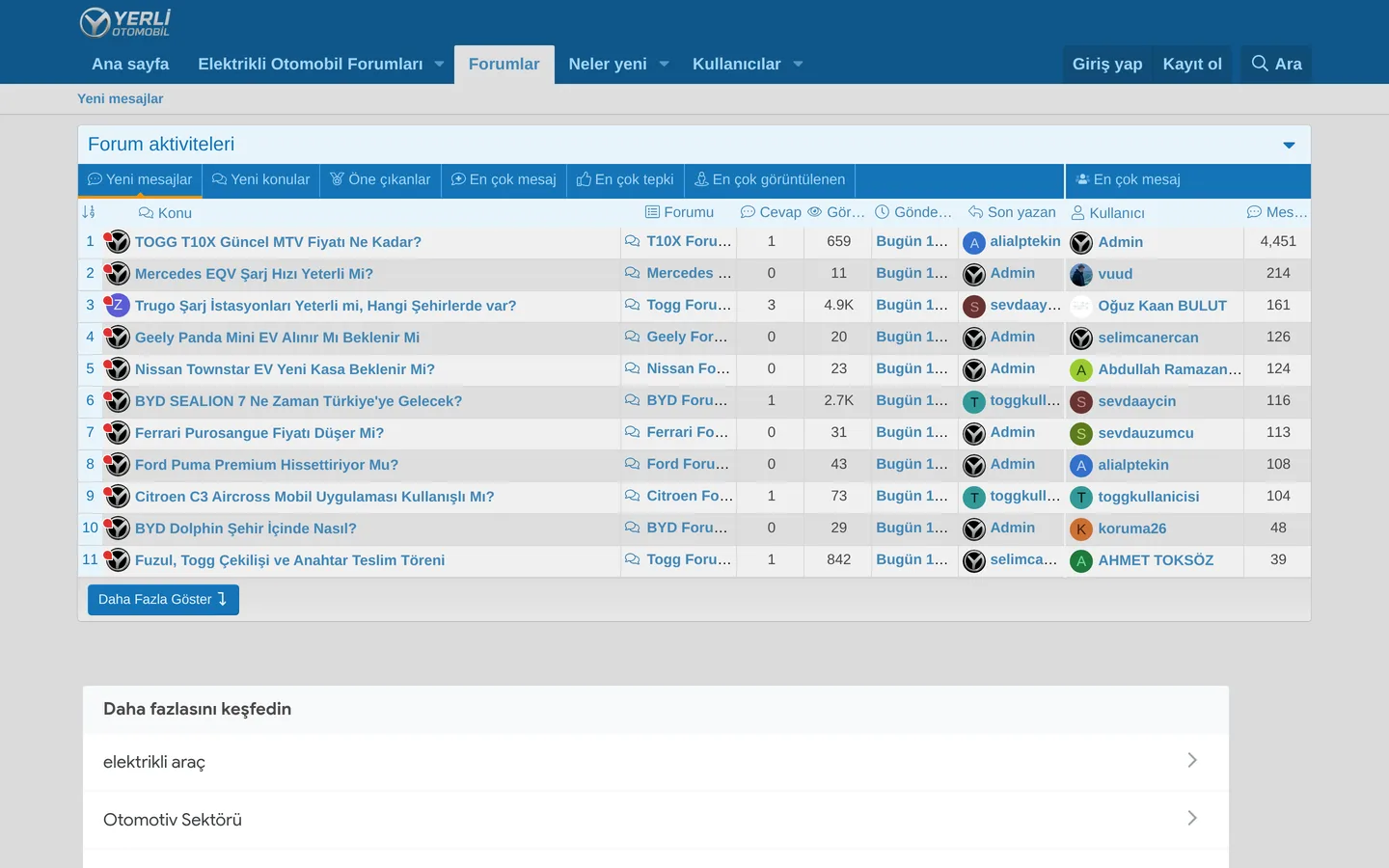Click koruma26's orange K avatar

click(x=1081, y=529)
